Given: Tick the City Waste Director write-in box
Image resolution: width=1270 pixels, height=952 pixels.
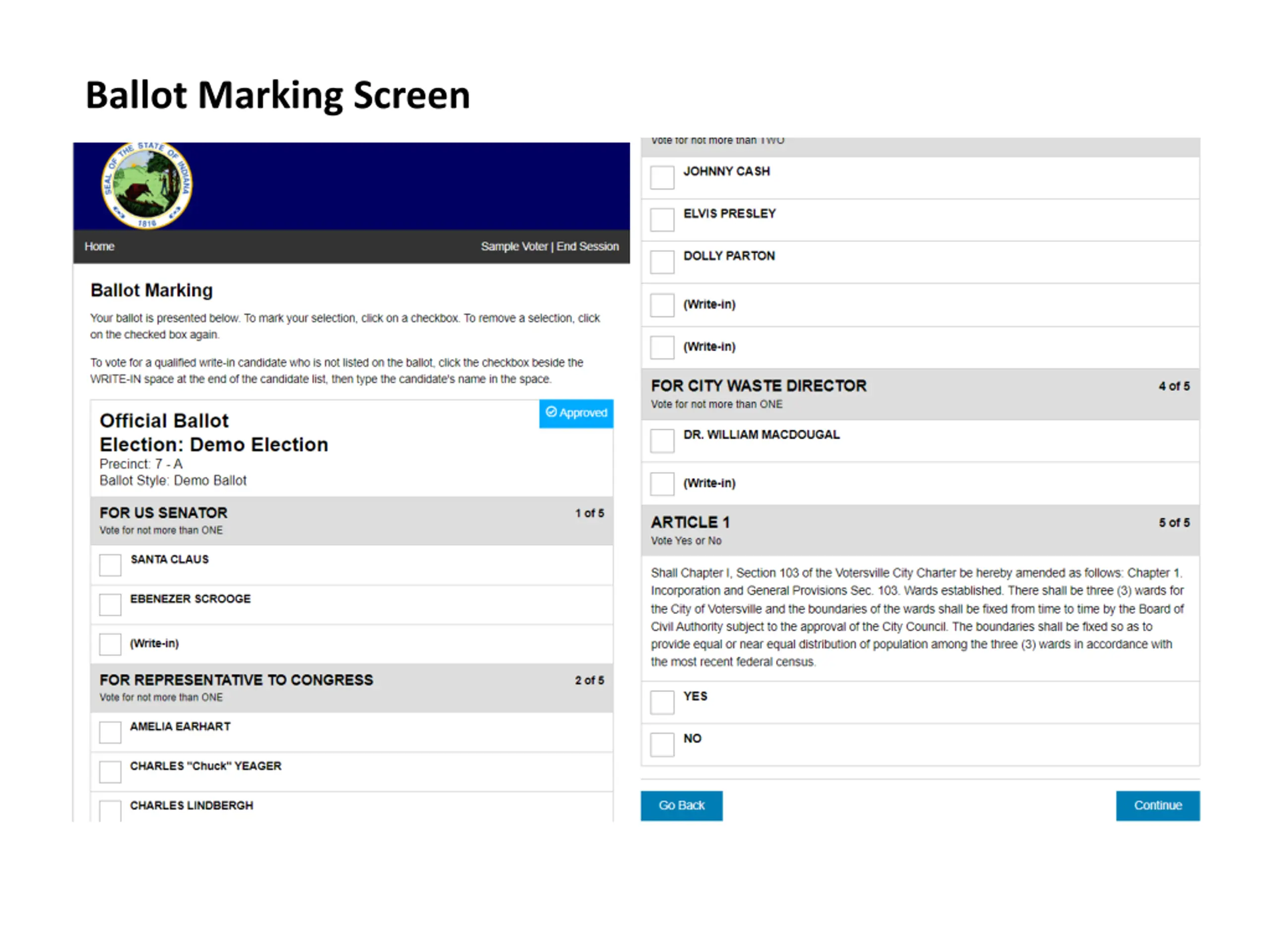Looking at the screenshot, I should coord(662,484).
